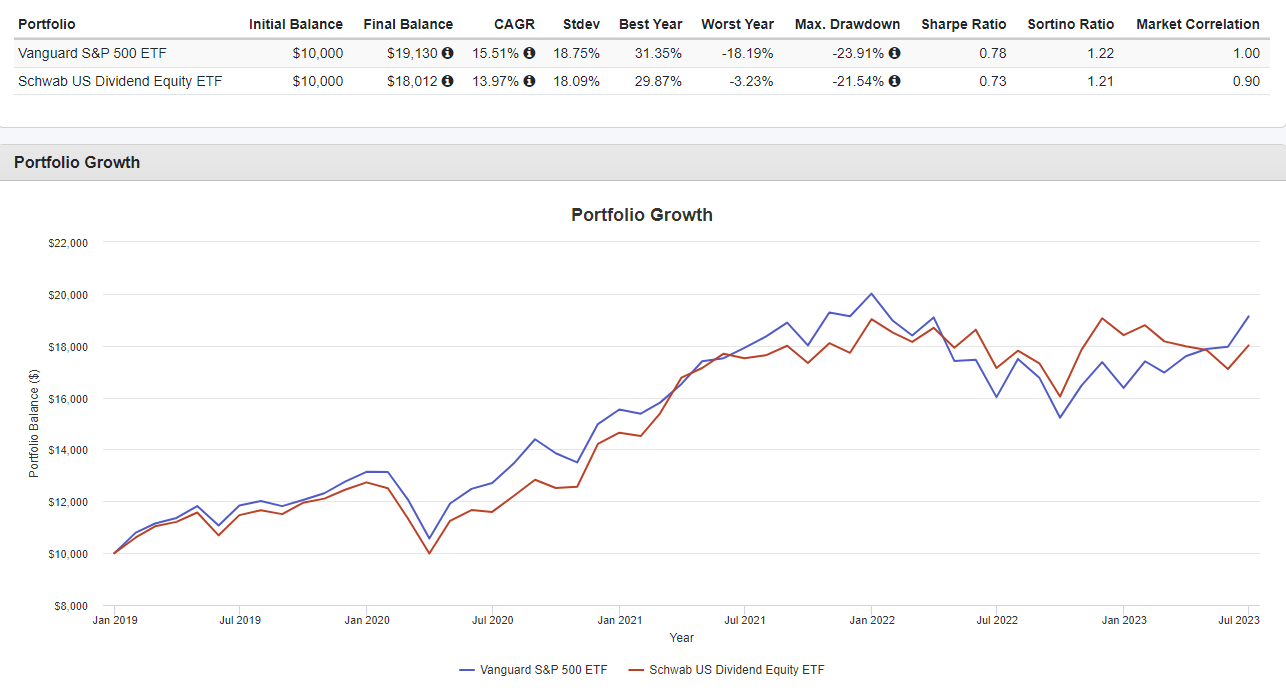
Task: Click the Final Balance column header
Action: click(x=408, y=24)
